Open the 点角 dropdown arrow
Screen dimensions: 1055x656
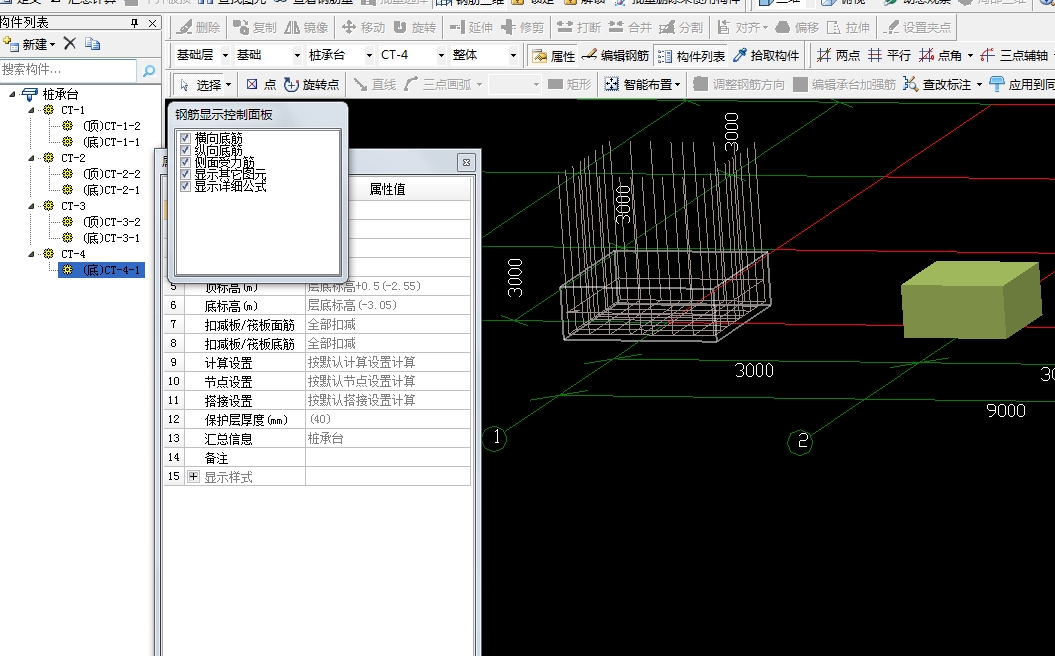click(x=970, y=56)
